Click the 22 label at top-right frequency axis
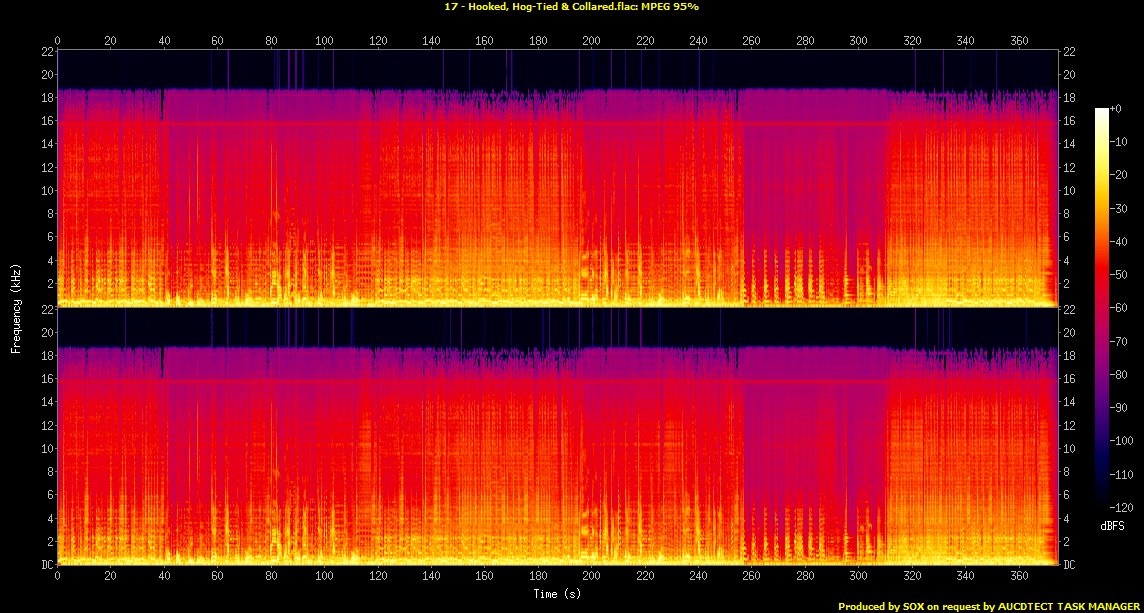This screenshot has height=613, width=1144. (1068, 51)
